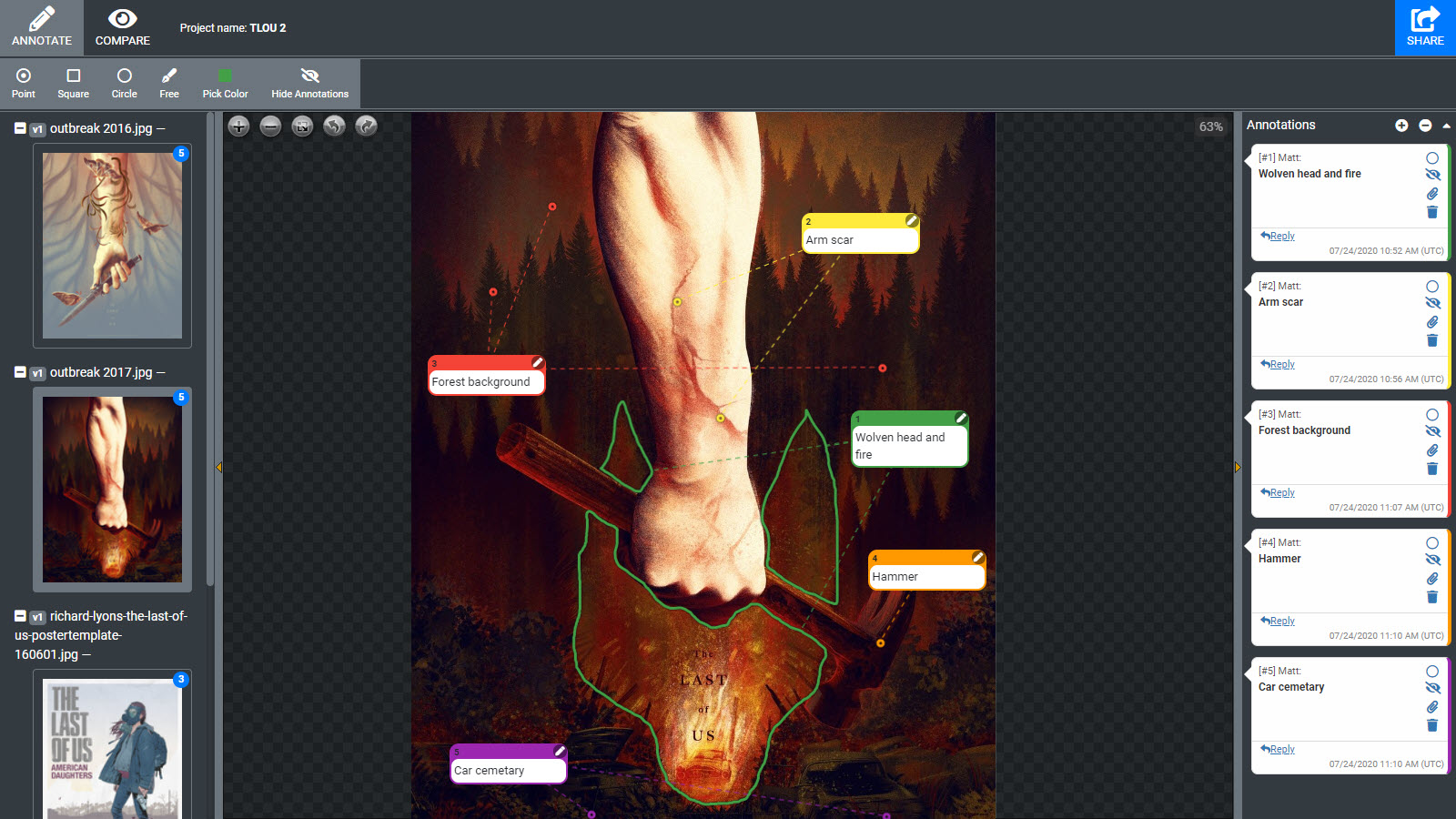Collapse the outbreak 2017.jpg group
Viewport: 1456px width, 819px height.
coord(20,372)
